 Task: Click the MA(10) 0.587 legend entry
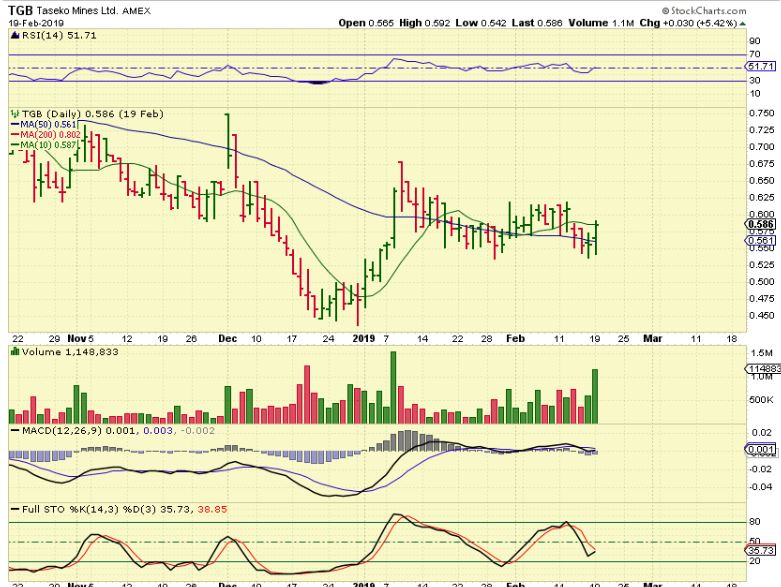(44, 145)
